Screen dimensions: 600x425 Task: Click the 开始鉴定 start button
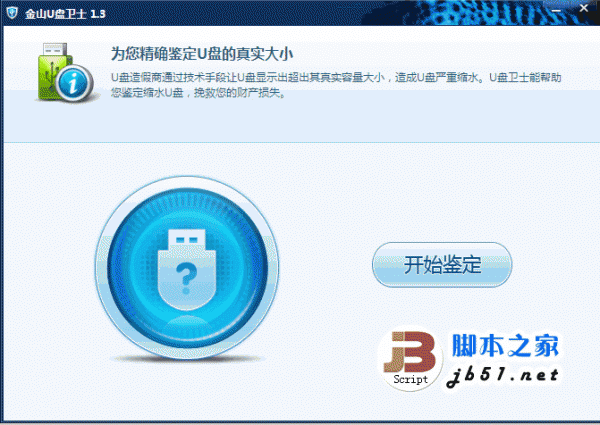point(442,264)
